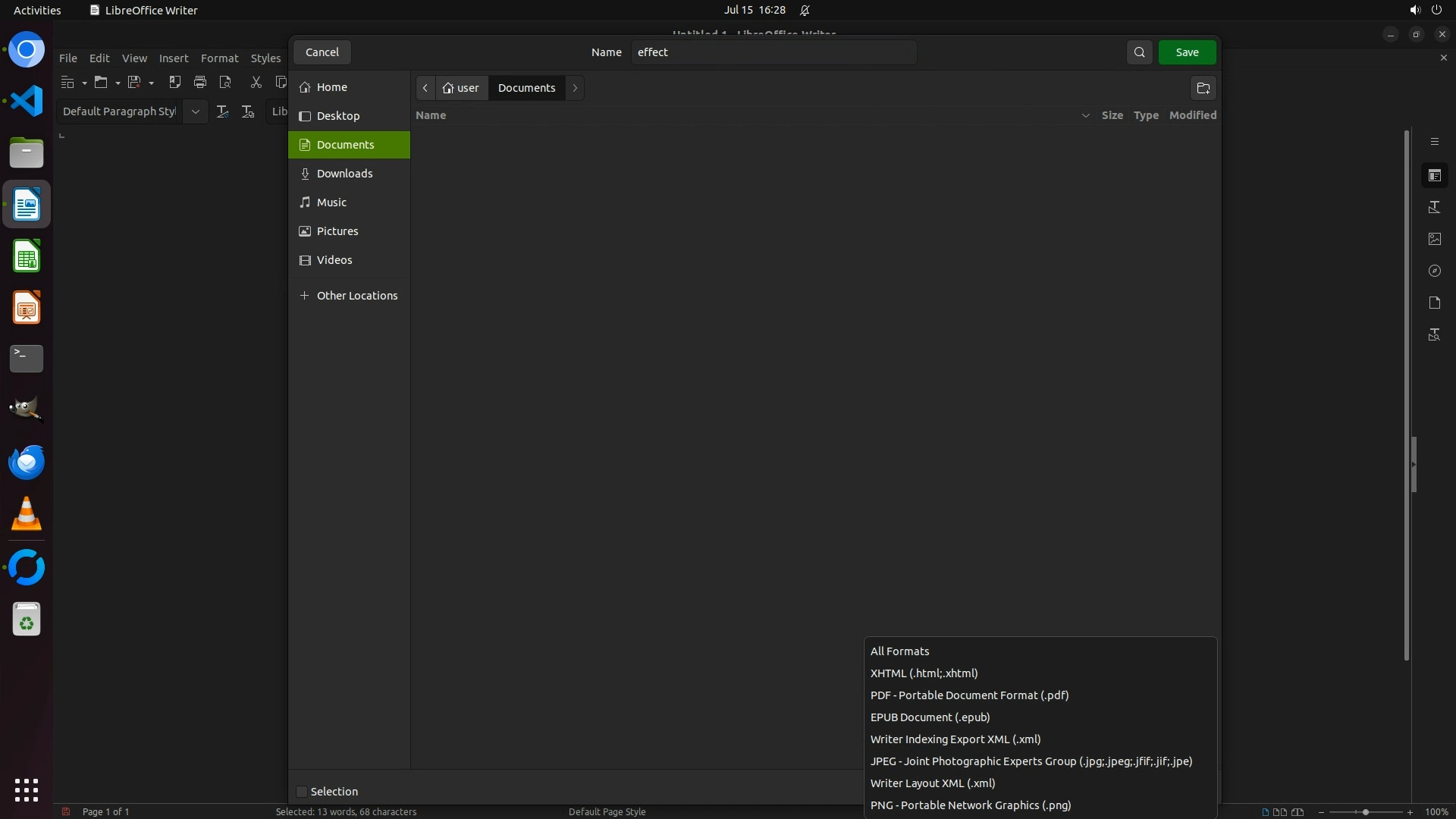Viewport: 1456px width, 819px height.
Task: Click the Export as PDF toolbar icon
Action: [174, 82]
